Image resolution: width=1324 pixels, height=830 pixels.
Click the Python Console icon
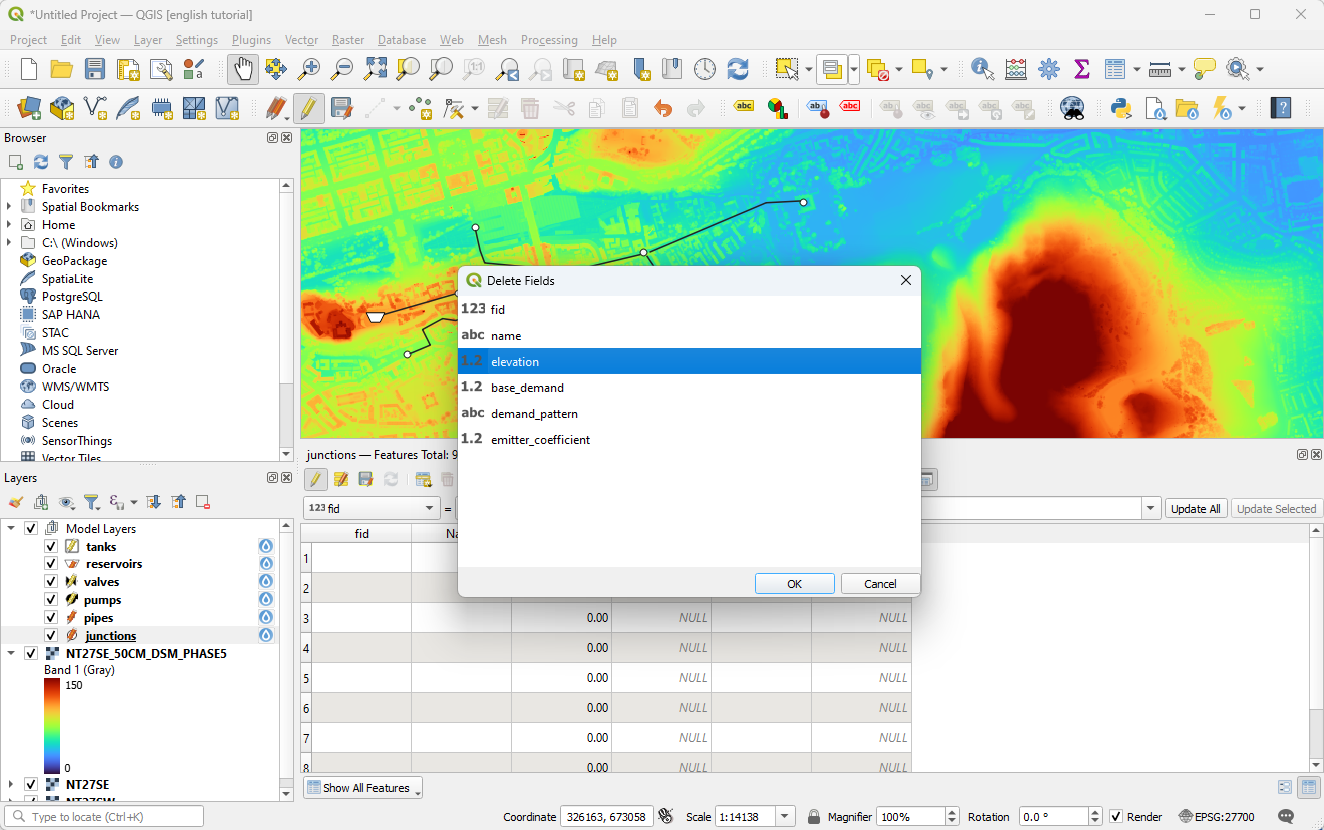tap(1121, 108)
